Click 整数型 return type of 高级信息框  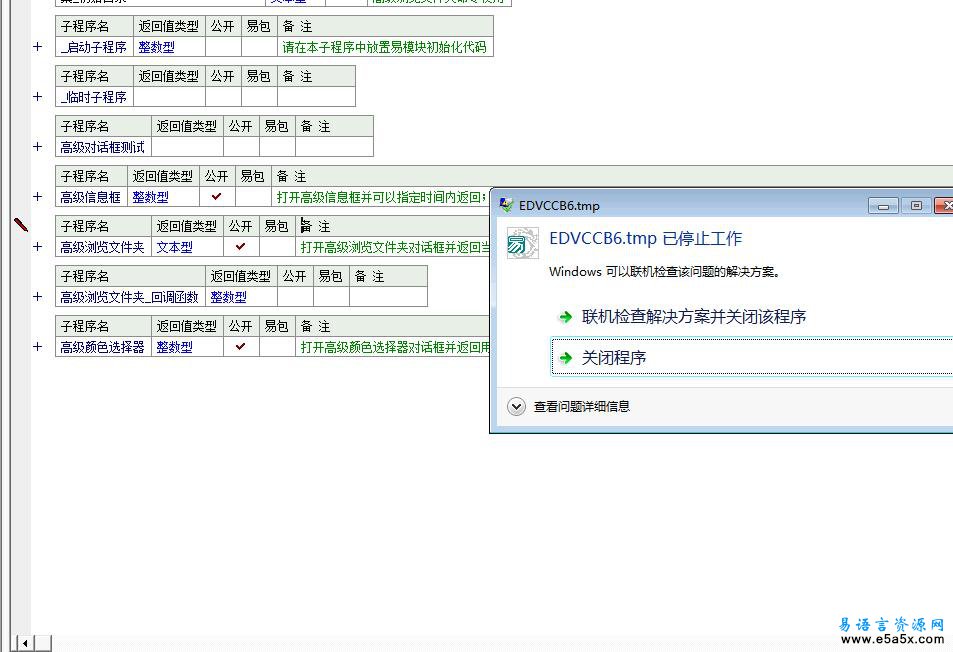coord(151,197)
